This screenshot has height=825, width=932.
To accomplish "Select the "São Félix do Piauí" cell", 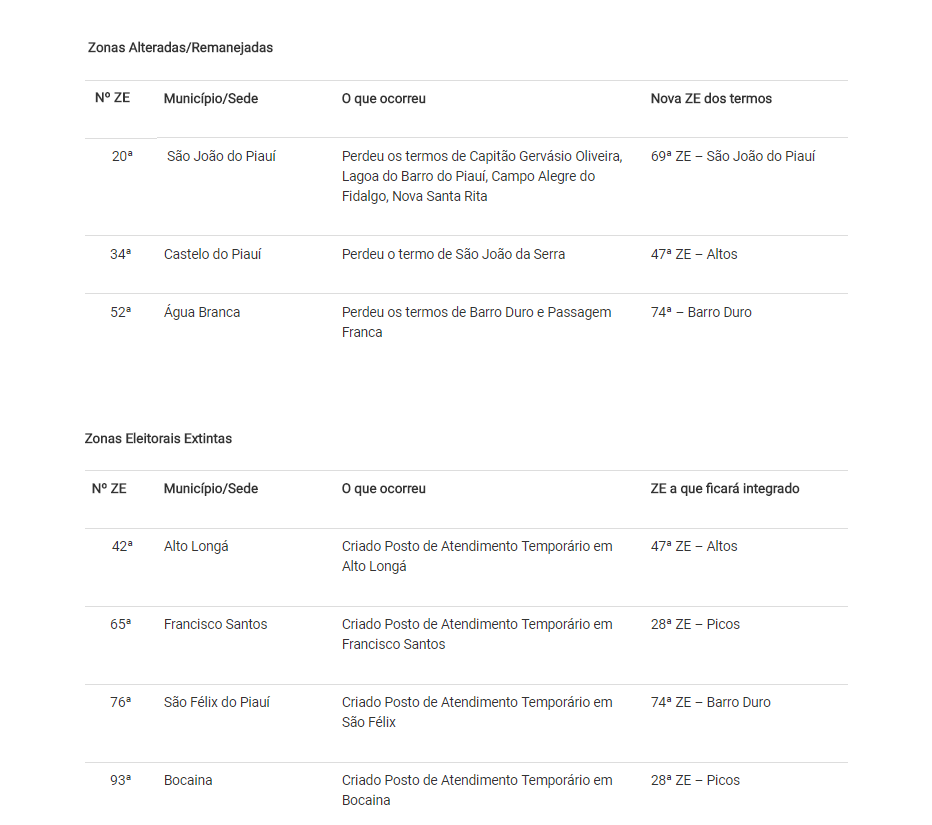I will (x=217, y=702).
